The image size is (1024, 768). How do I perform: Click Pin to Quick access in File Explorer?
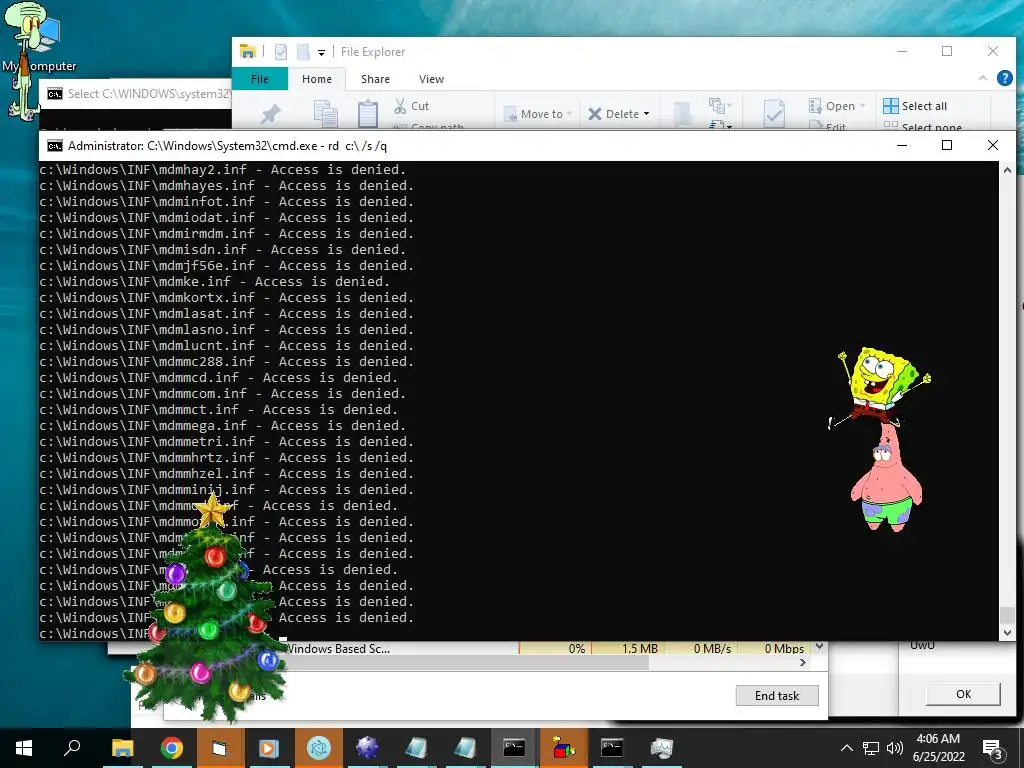pyautogui.click(x=270, y=114)
